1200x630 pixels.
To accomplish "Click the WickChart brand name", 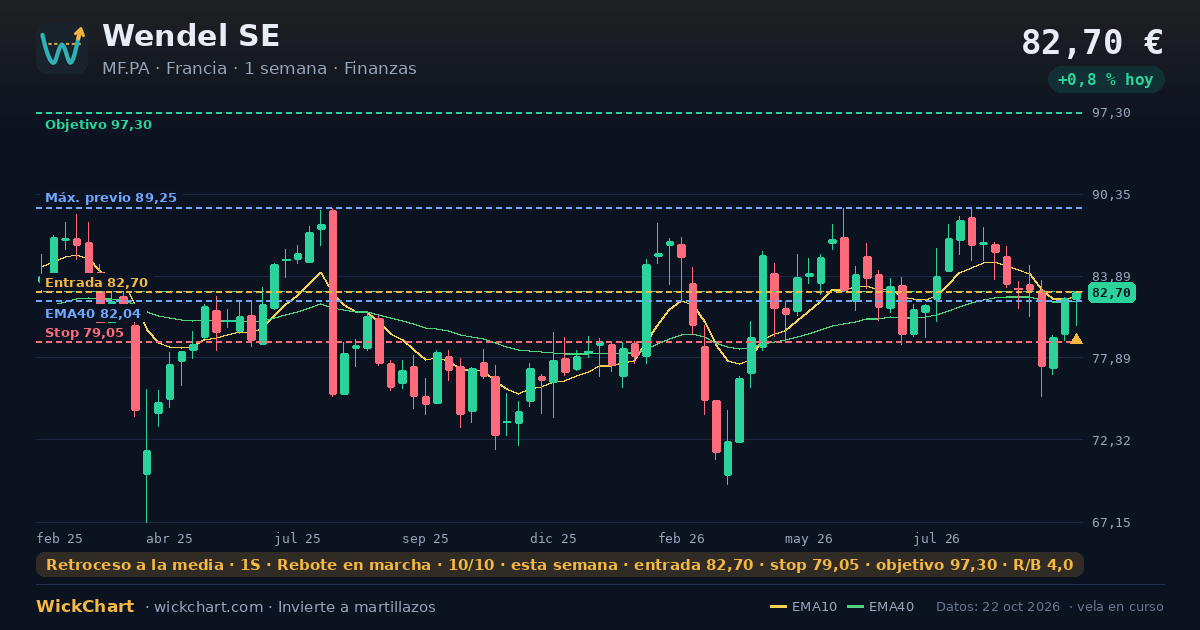I will (x=85, y=607).
